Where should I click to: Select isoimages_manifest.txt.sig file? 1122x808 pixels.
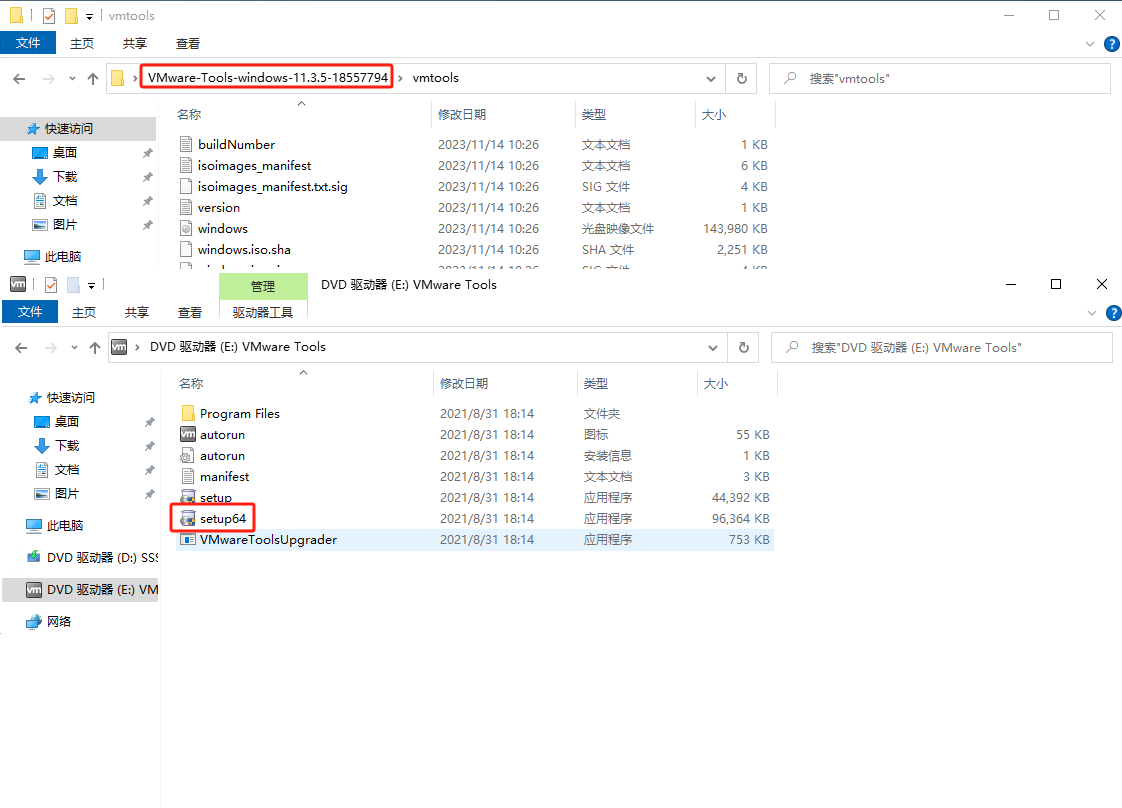coord(273,187)
